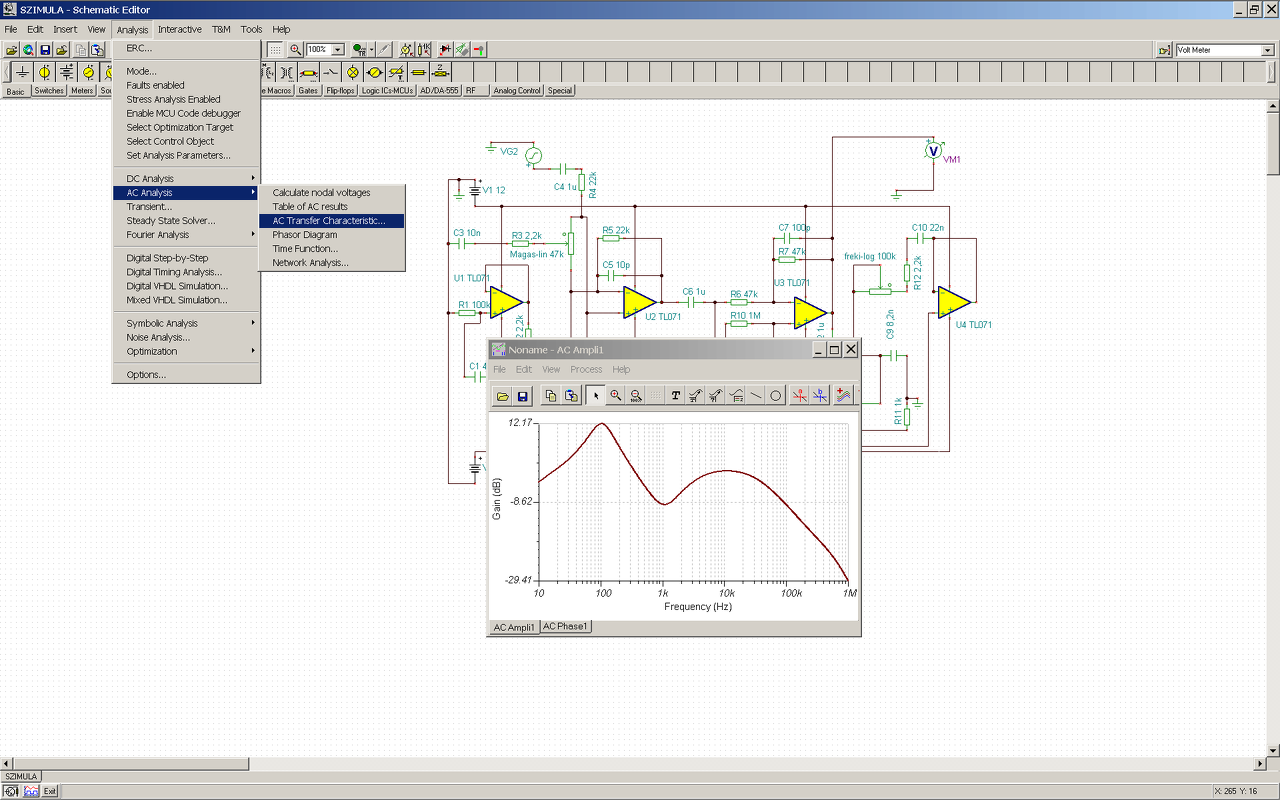
Task: Open the File menu of Schematic Editor
Action: [11, 29]
